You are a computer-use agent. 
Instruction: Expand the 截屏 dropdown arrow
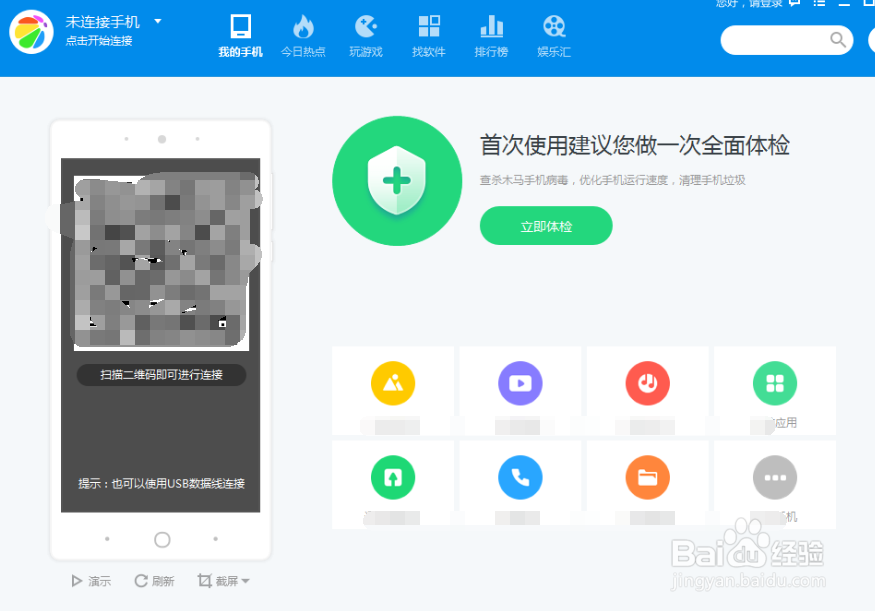click(x=246, y=581)
